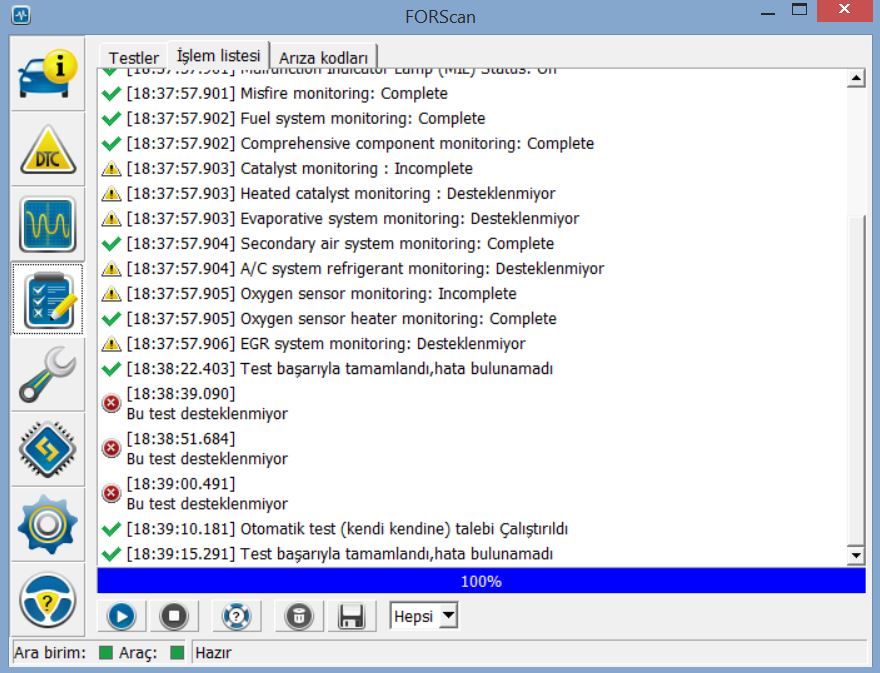Click the green check beside Otomatik test entry
Viewport: 880px width, 673px height.
[111, 529]
